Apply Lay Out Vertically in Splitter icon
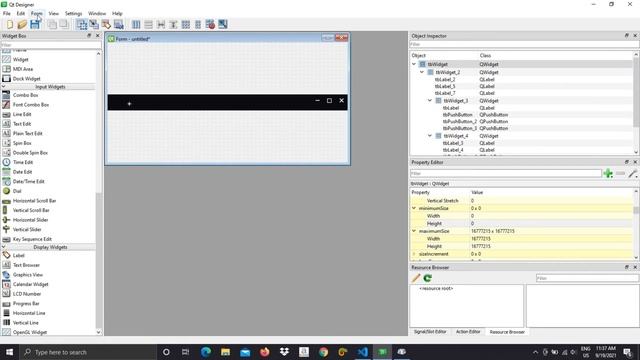The height and width of the screenshot is (360, 640). pos(173,24)
